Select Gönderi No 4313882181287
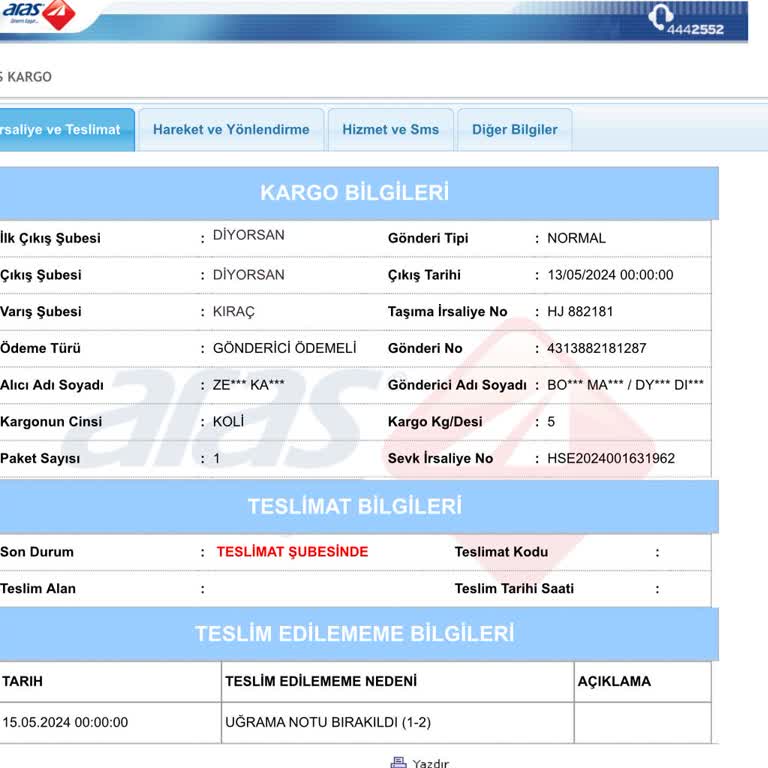 [597, 348]
